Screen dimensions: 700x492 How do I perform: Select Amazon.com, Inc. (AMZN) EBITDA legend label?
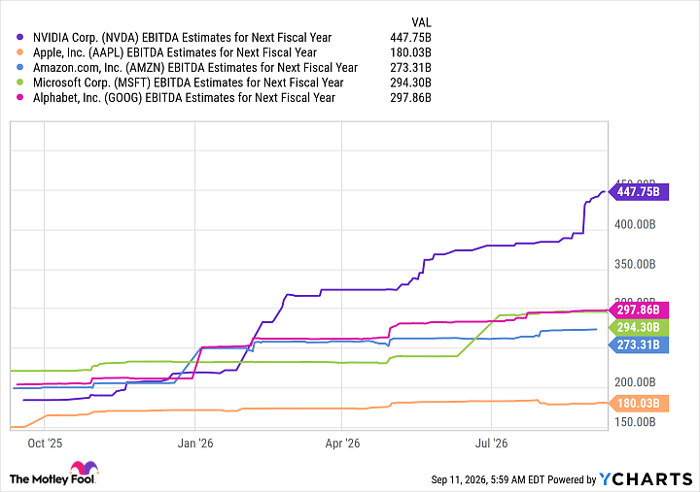point(195,67)
